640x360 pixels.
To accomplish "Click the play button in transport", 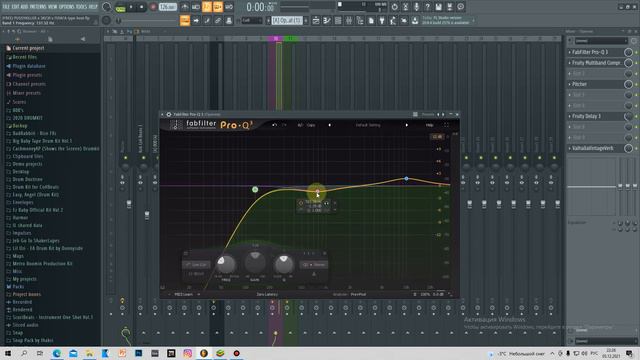I will coord(131,7).
